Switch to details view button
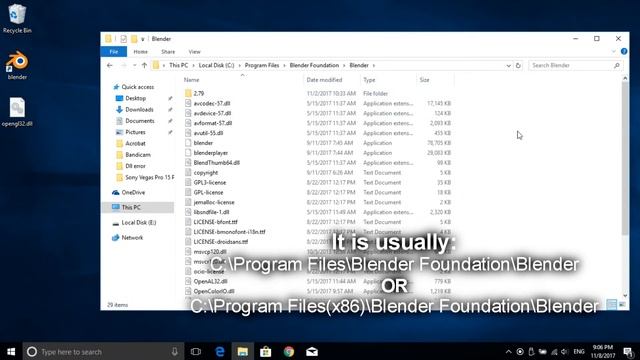Screen dimensions: 640x360 tap(611, 304)
